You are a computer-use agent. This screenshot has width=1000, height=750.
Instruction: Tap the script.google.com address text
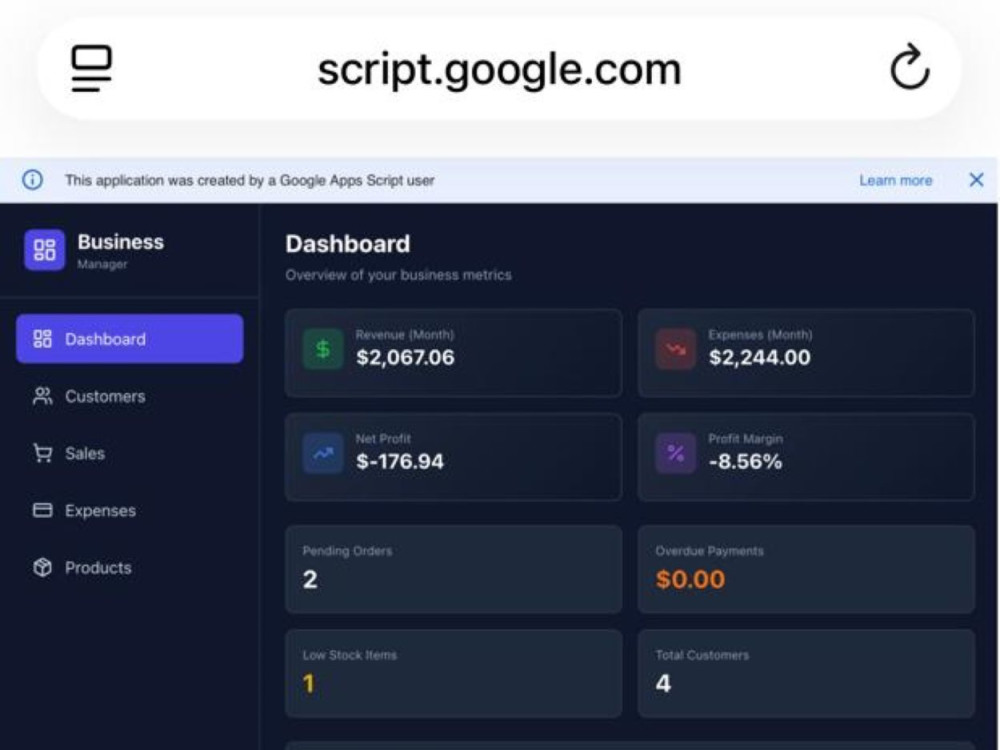(499, 69)
